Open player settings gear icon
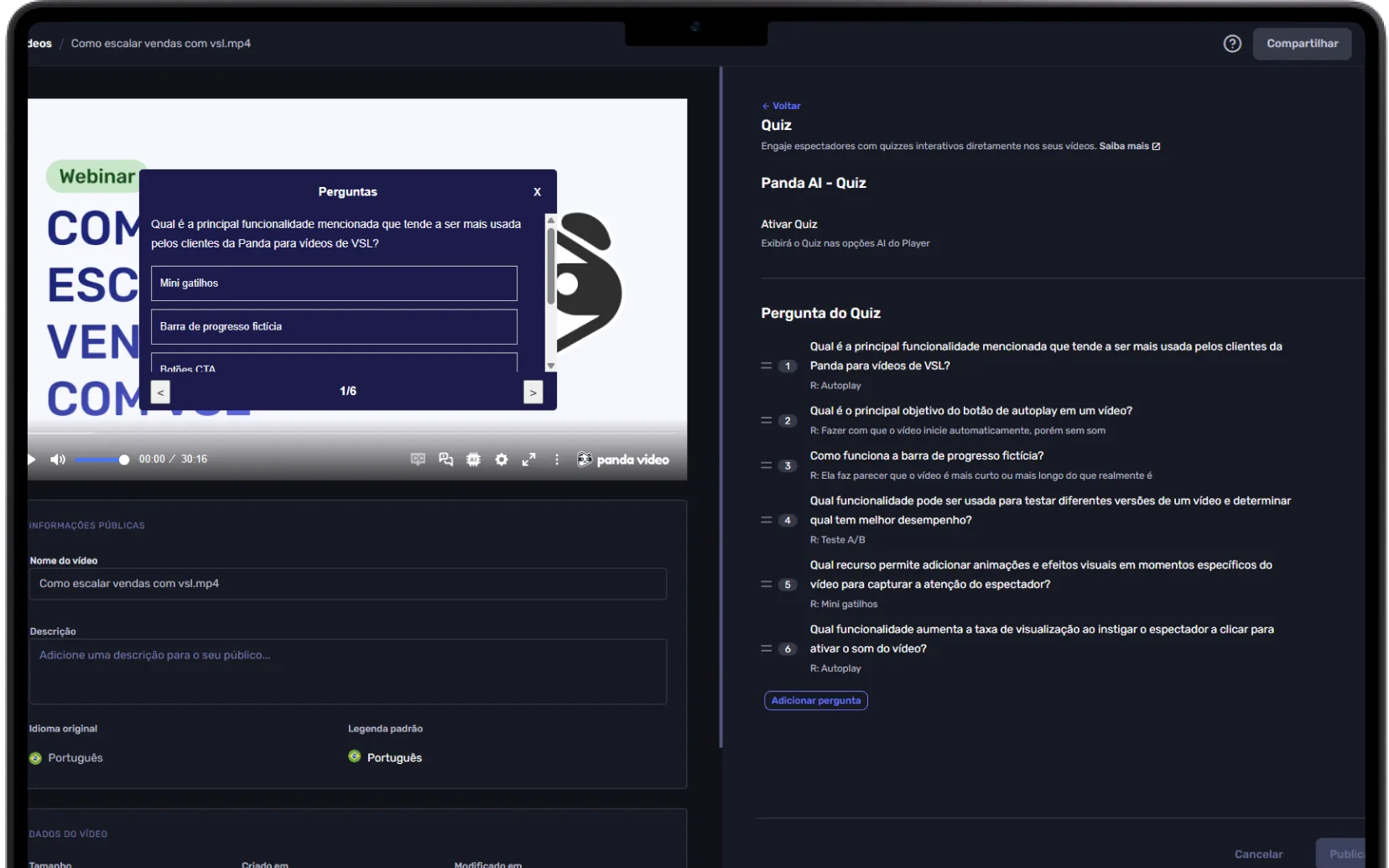The image size is (1389, 868). [x=502, y=460]
